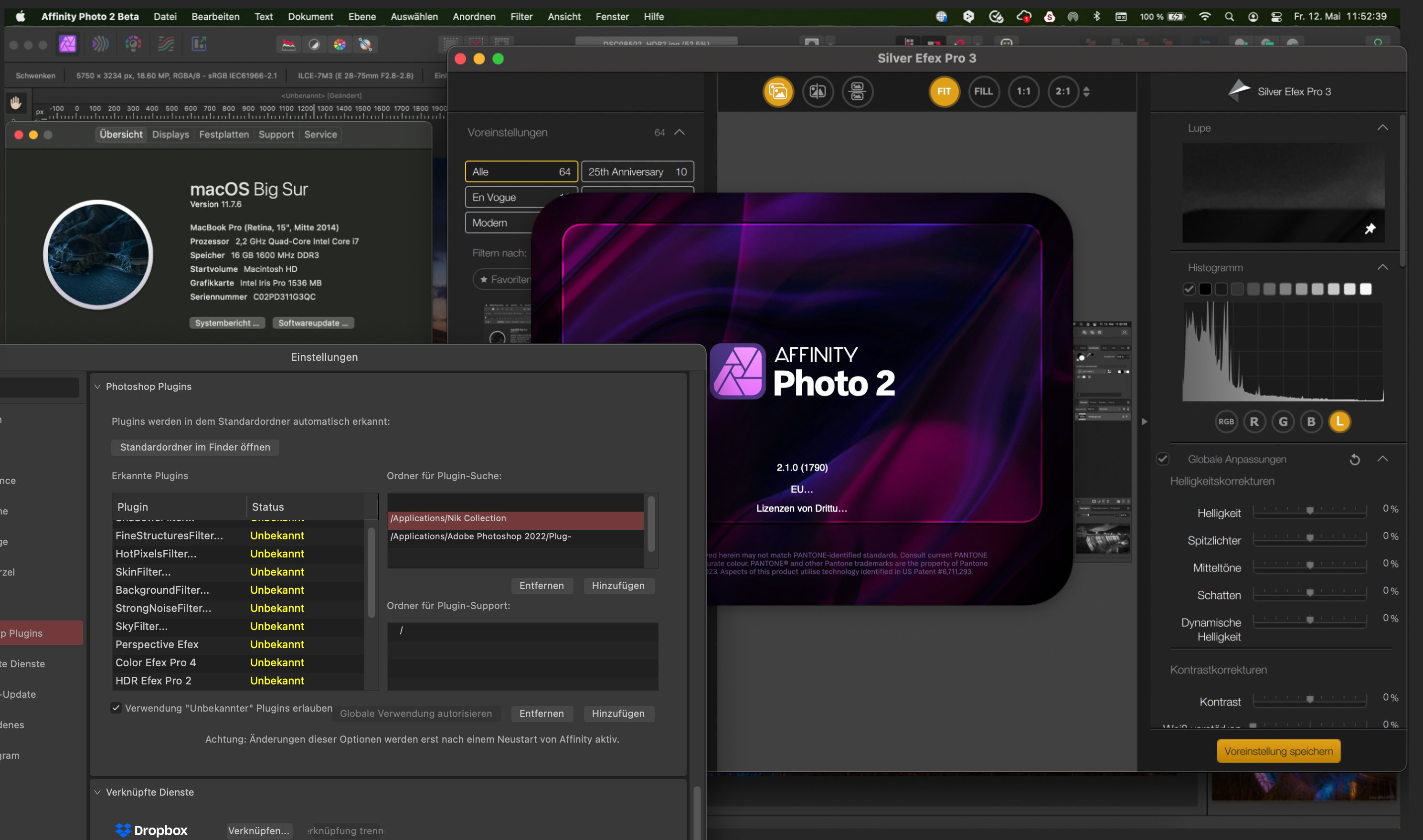Click the hand pan tool in Affinity
Image resolution: width=1423 pixels, height=840 pixels.
[16, 103]
